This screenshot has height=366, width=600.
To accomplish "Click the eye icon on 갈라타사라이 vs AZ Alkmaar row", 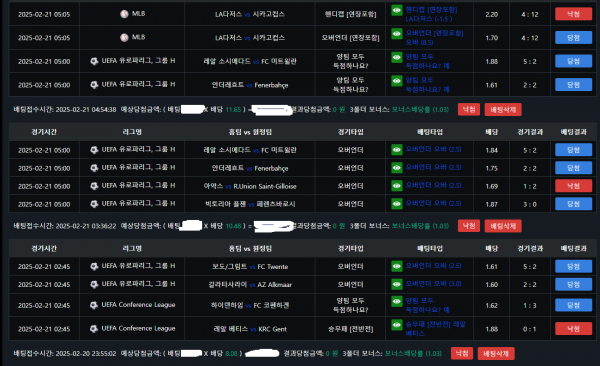I will [x=397, y=284].
